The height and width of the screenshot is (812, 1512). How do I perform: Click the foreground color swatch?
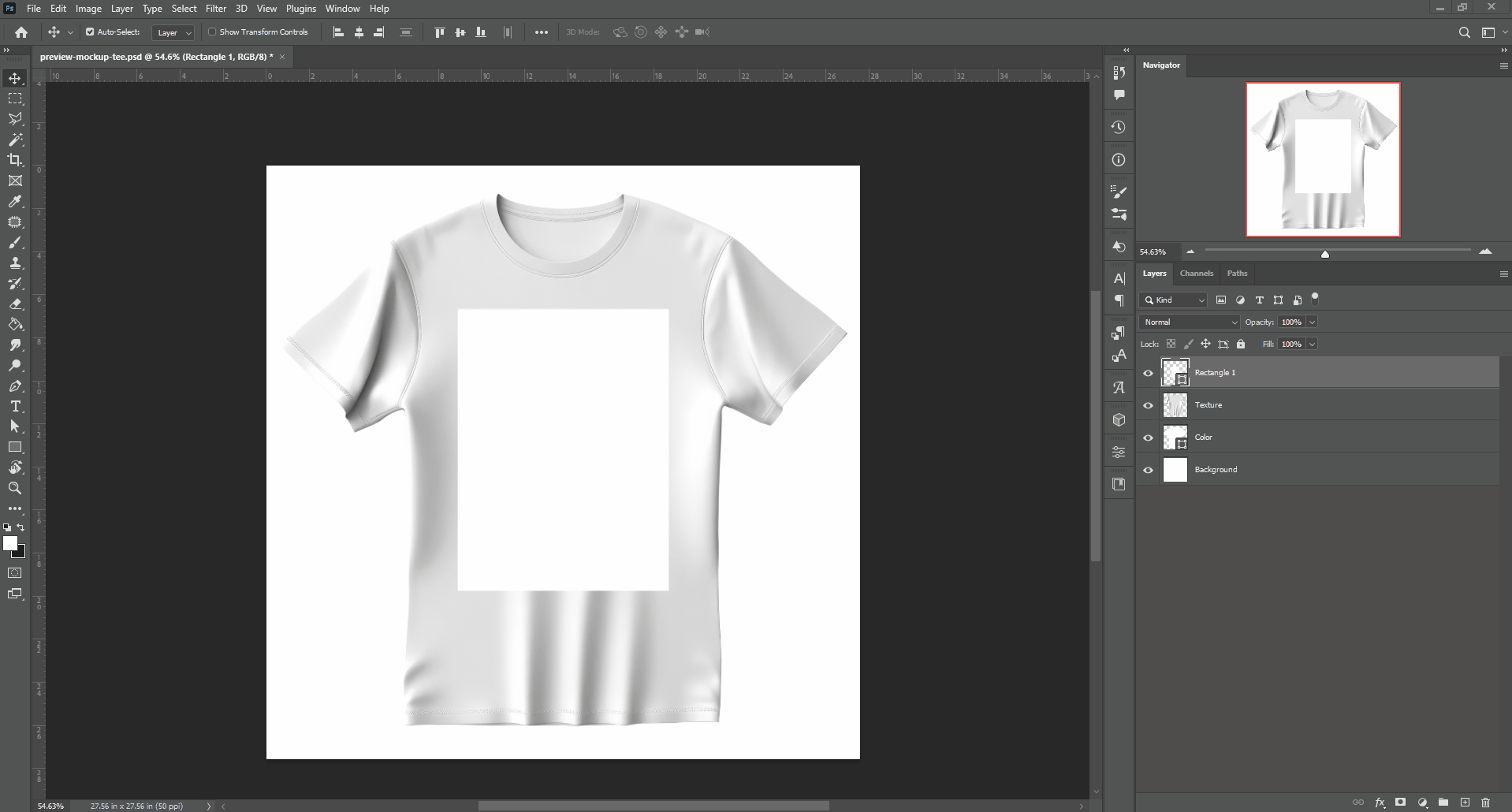(9, 543)
